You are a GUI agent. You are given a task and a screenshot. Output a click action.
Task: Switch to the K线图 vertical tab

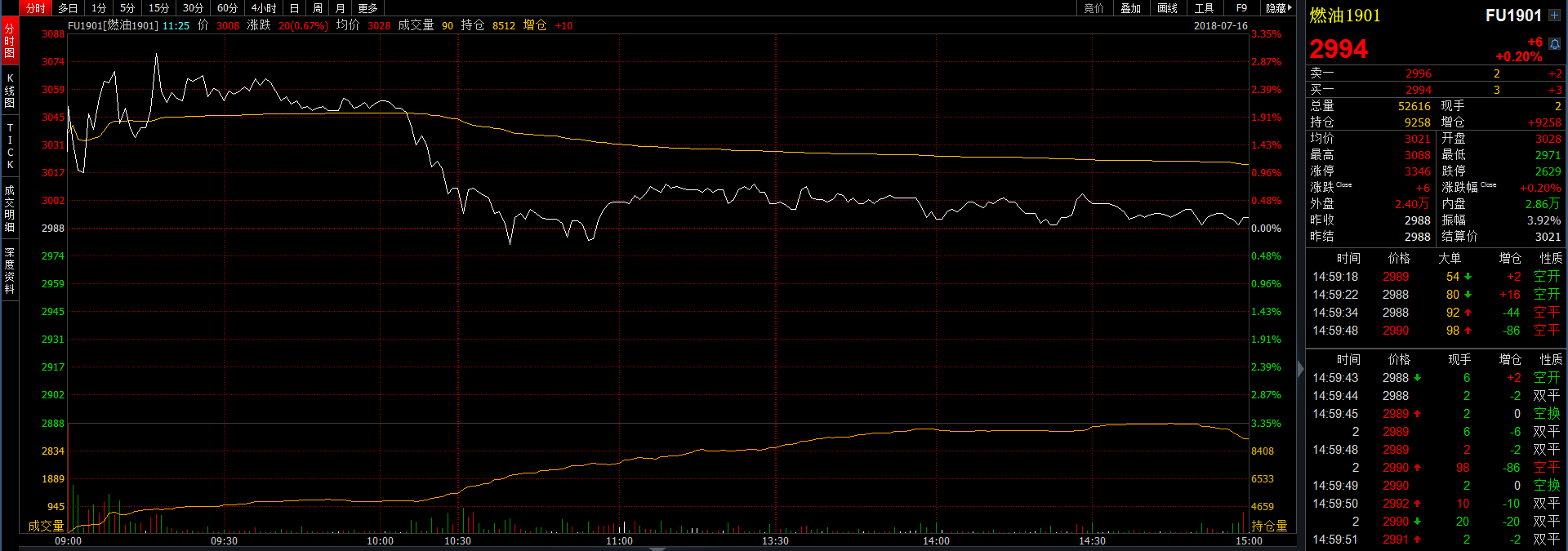10,91
